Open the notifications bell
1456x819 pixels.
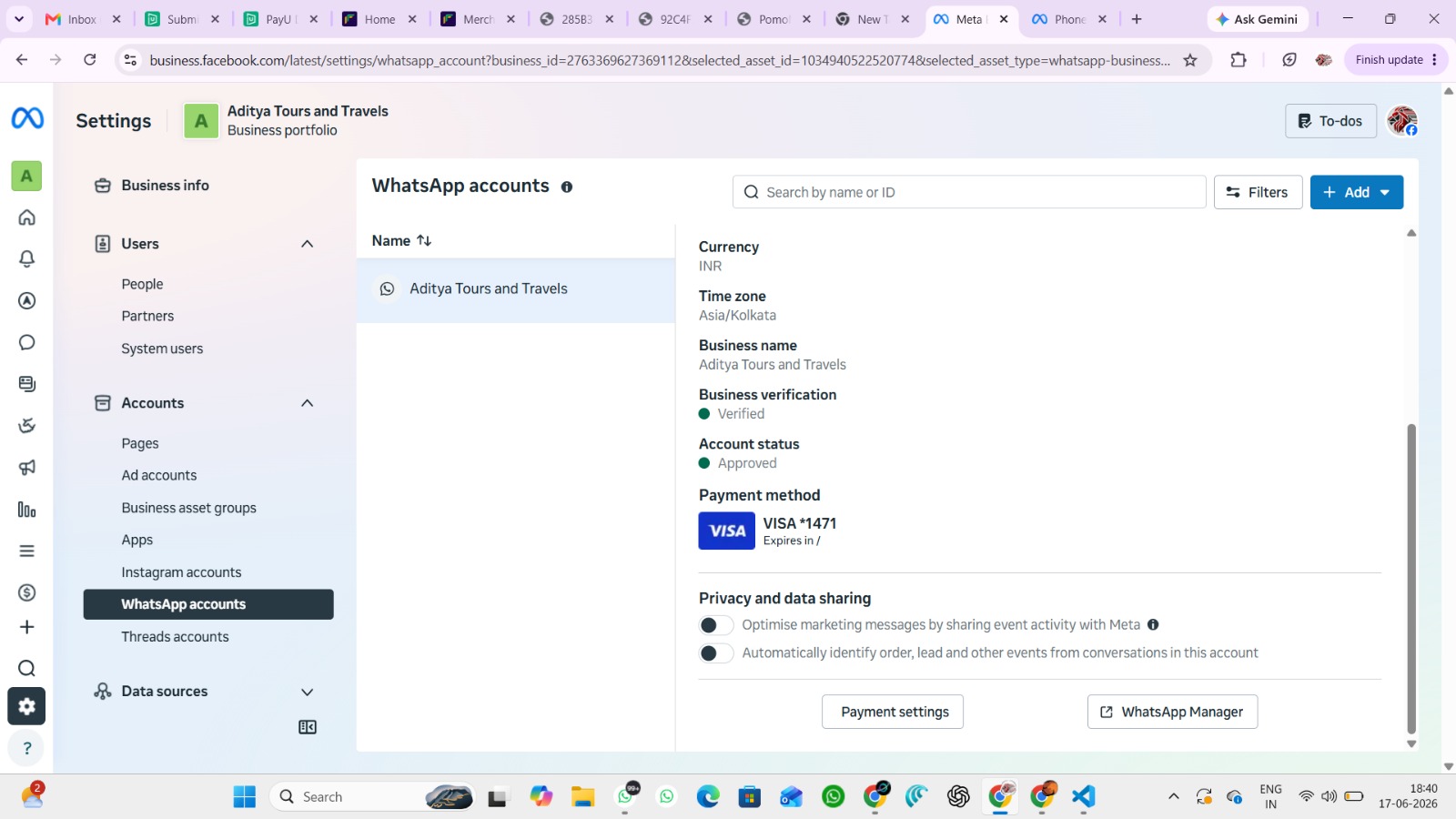tap(27, 259)
